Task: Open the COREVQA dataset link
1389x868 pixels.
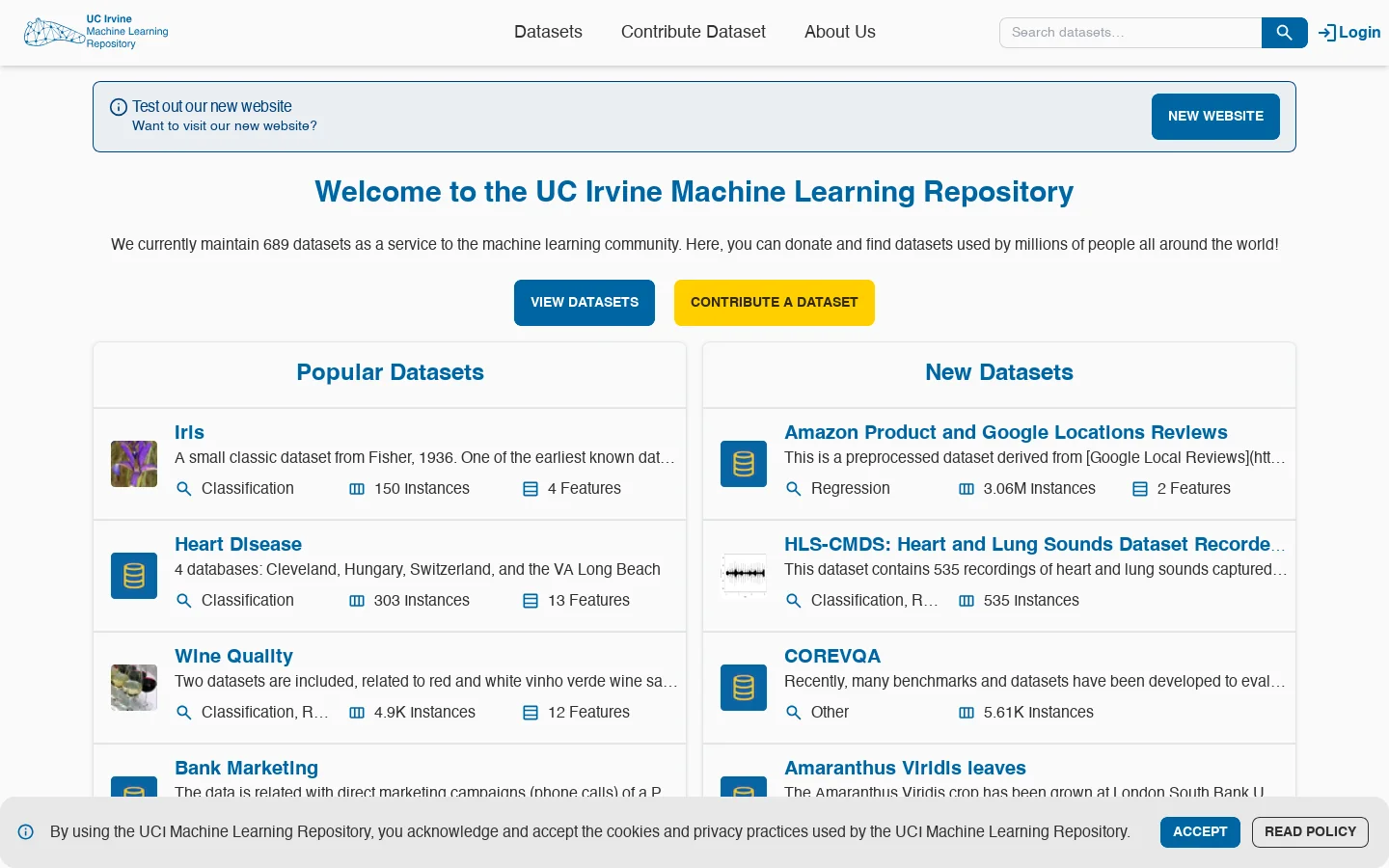Action: (832, 656)
